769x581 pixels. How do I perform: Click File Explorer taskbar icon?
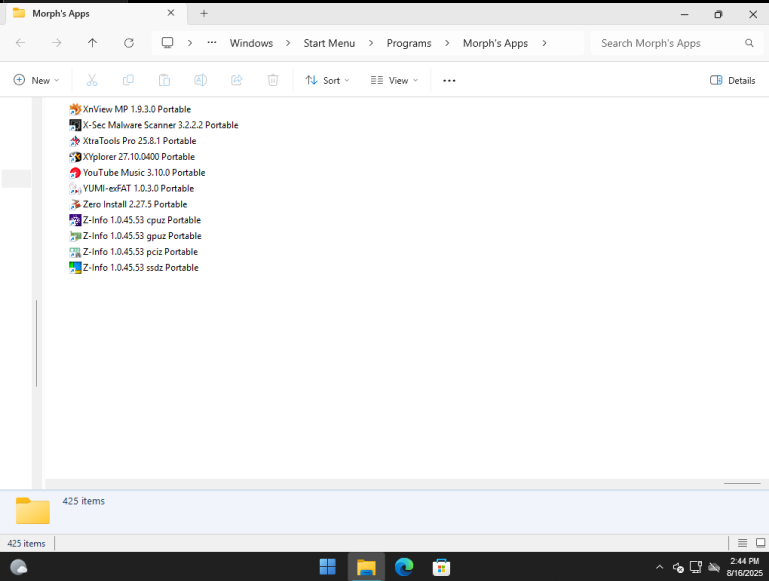(x=366, y=567)
